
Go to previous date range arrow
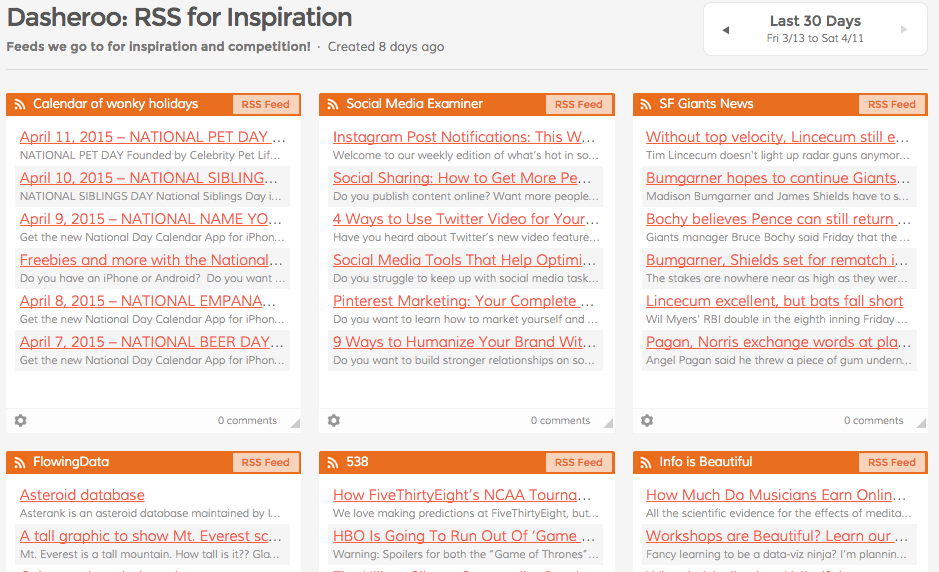coord(725,30)
